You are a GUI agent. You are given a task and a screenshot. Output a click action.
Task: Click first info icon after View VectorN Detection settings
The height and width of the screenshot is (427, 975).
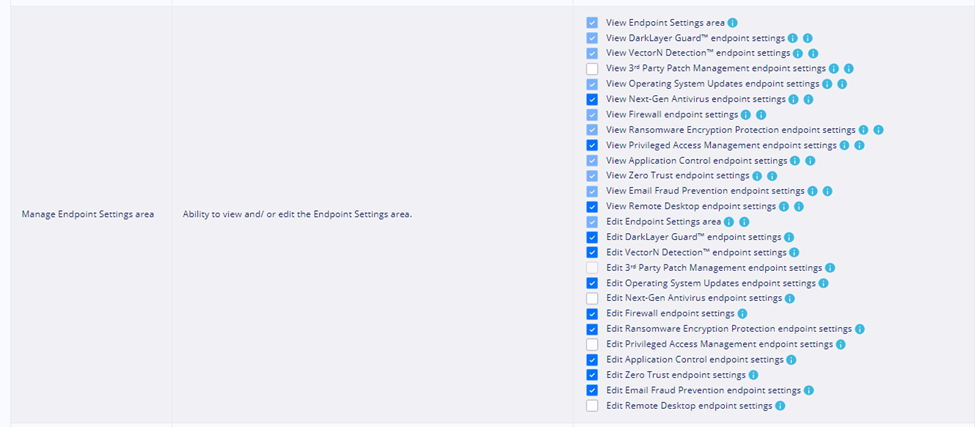tap(798, 53)
